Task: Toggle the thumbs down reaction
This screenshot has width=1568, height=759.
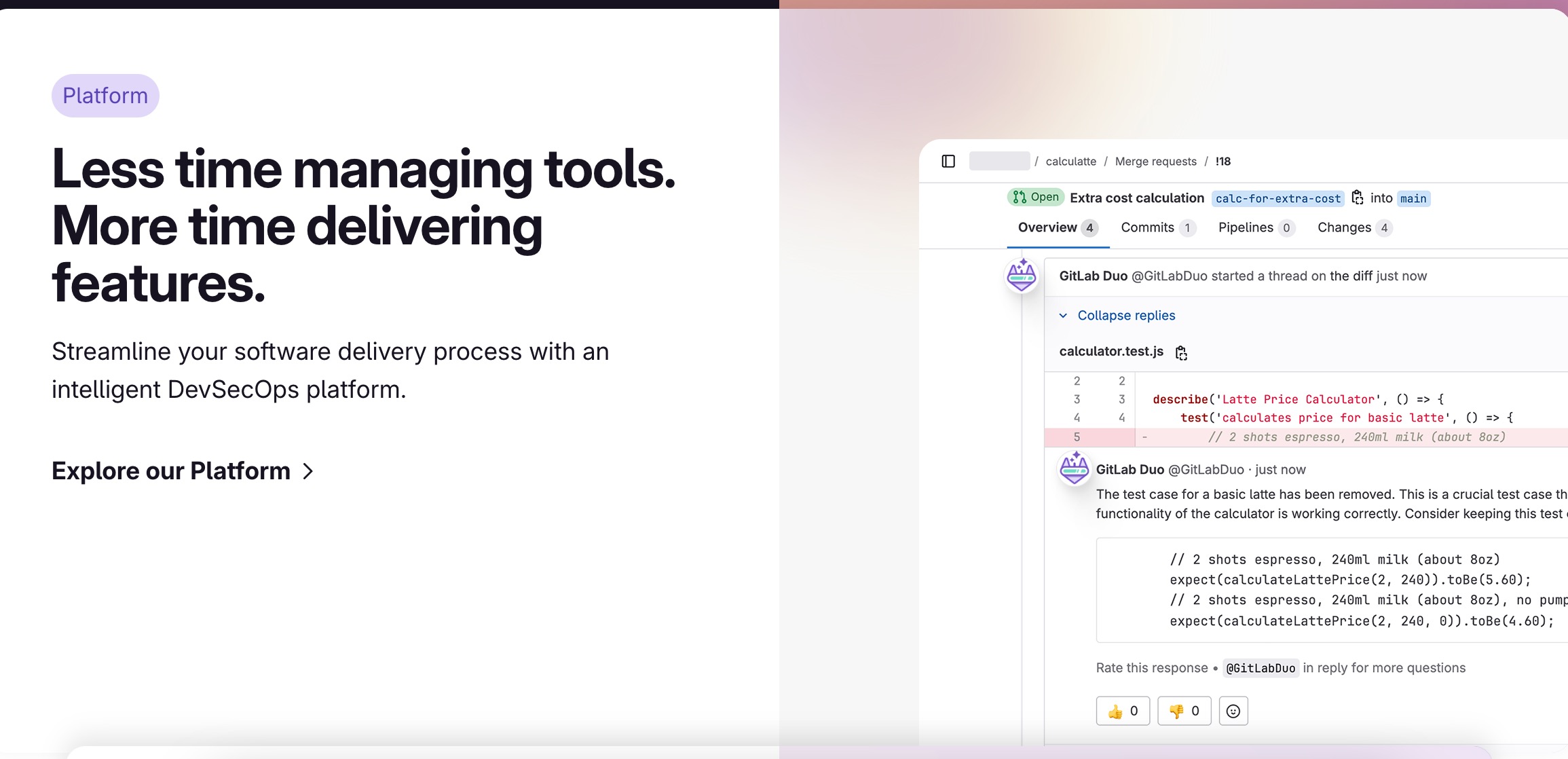Action: [x=1184, y=711]
